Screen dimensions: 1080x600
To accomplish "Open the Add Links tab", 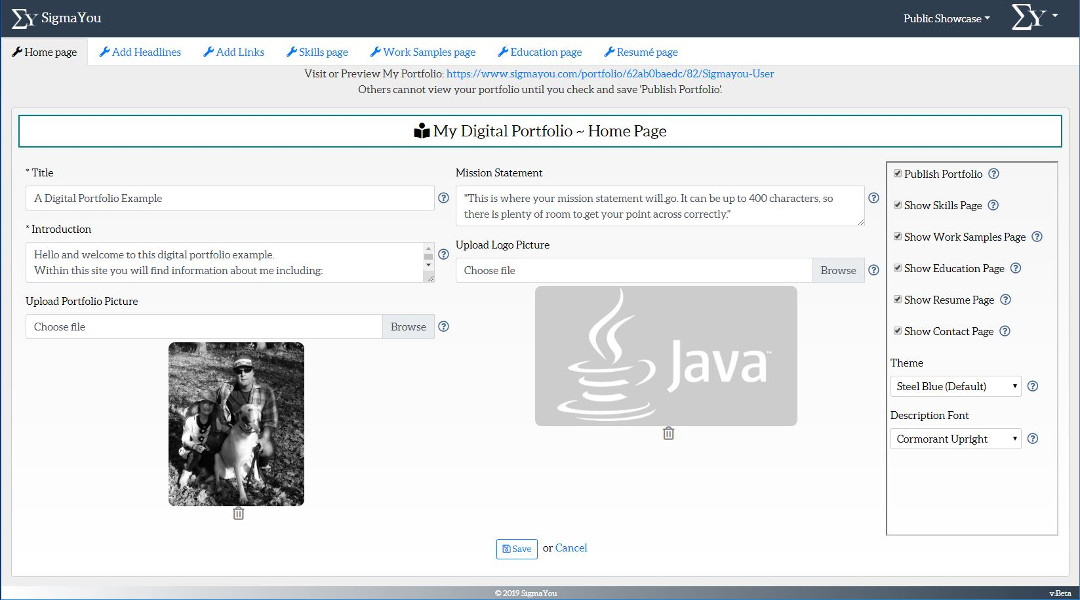I will click(x=233, y=52).
